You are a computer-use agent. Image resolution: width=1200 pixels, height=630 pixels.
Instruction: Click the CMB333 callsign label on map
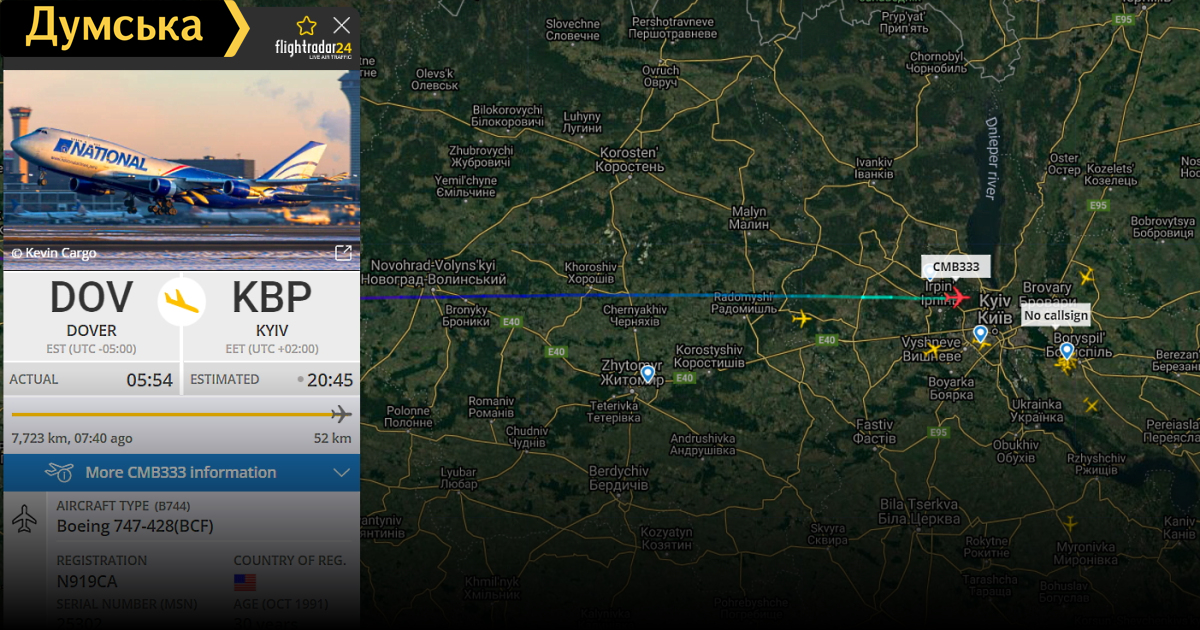point(956,267)
